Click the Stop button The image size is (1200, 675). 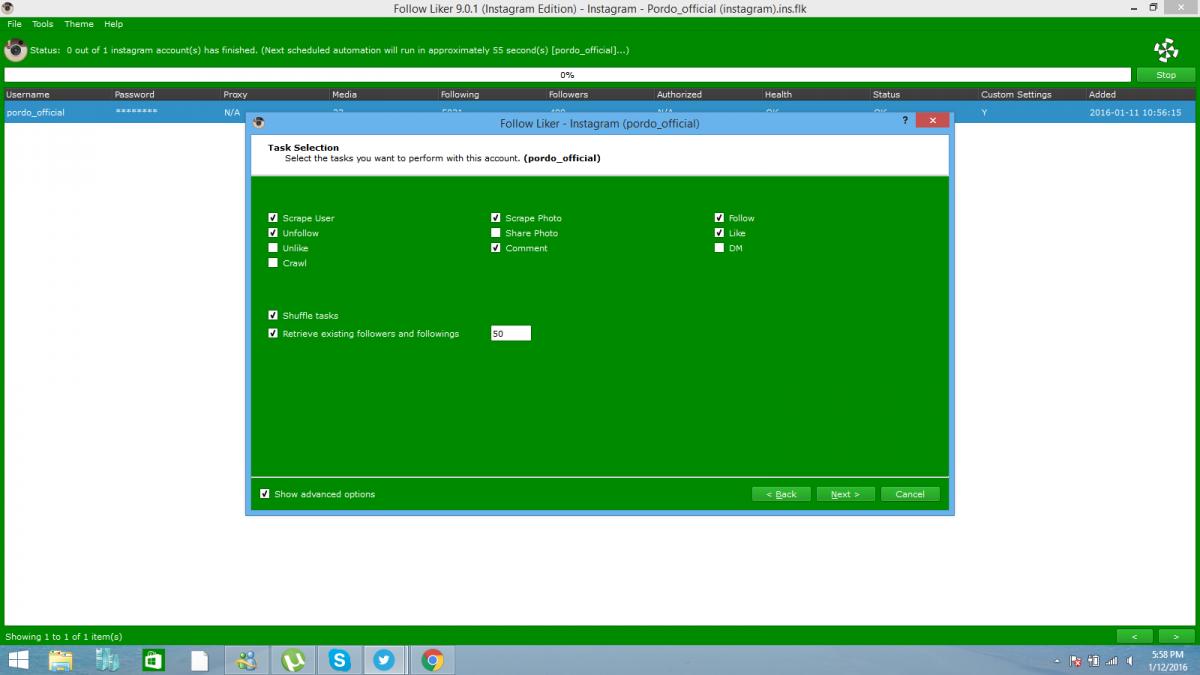(1166, 75)
